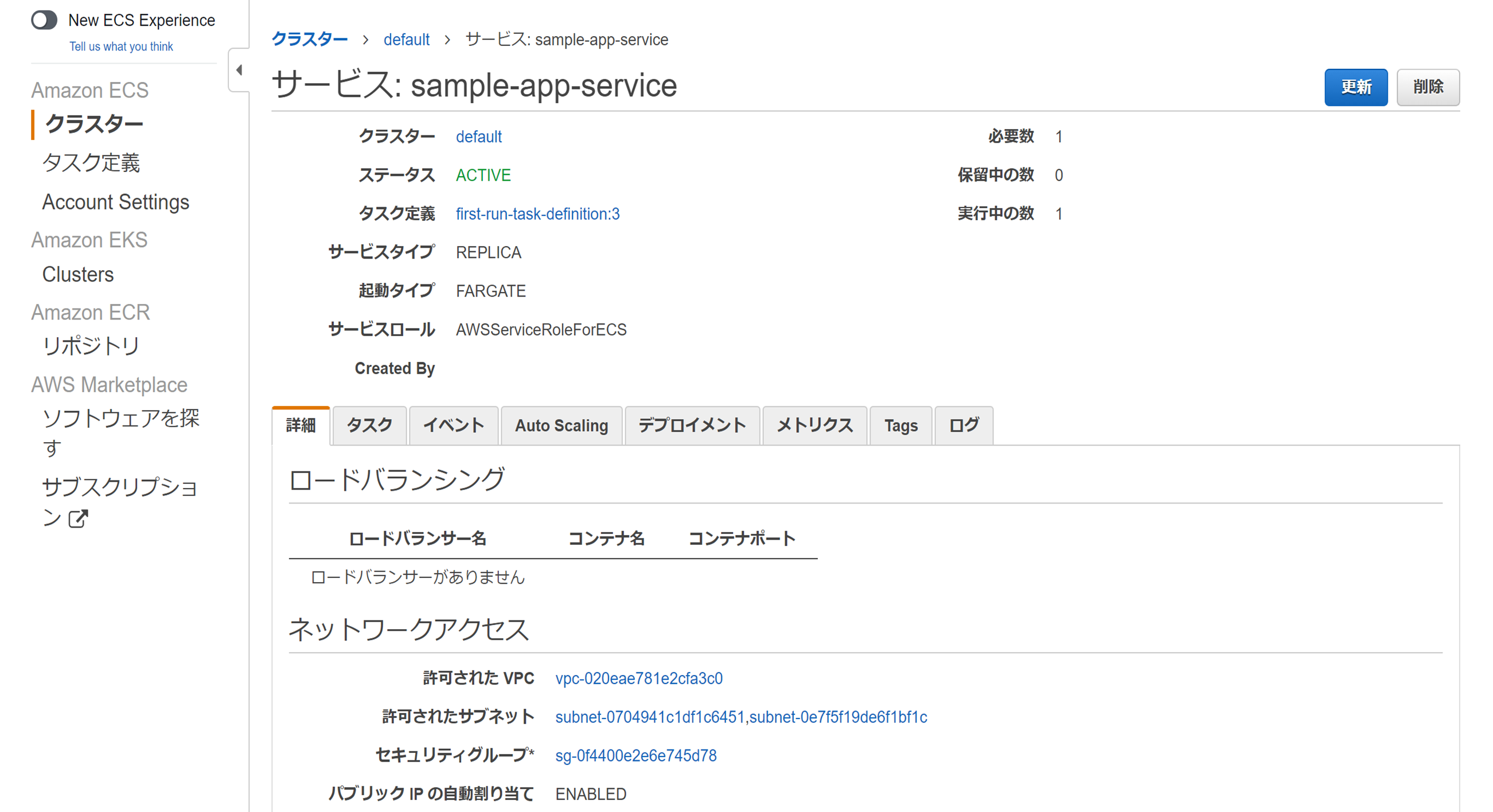This screenshot has width=1493, height=812.
Task: Click the 削除 button
Action: (1428, 87)
